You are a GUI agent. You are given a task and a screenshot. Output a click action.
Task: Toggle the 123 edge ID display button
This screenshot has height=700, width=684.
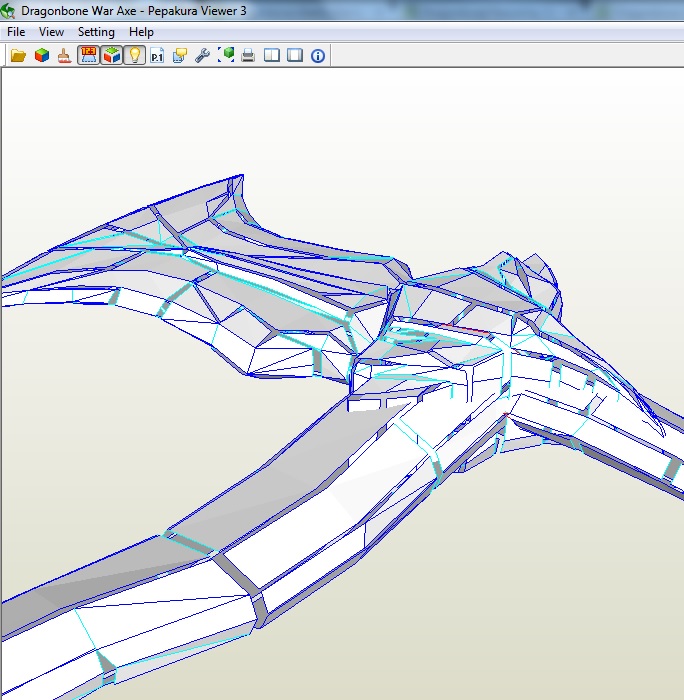point(88,56)
